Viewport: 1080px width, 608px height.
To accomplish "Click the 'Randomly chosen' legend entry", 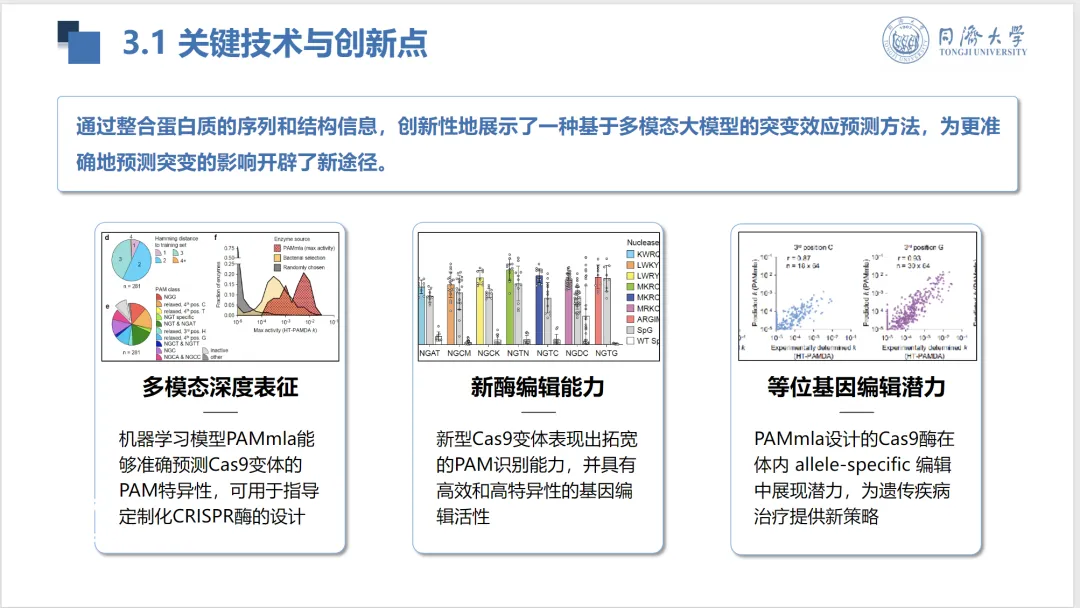I will point(300,267).
